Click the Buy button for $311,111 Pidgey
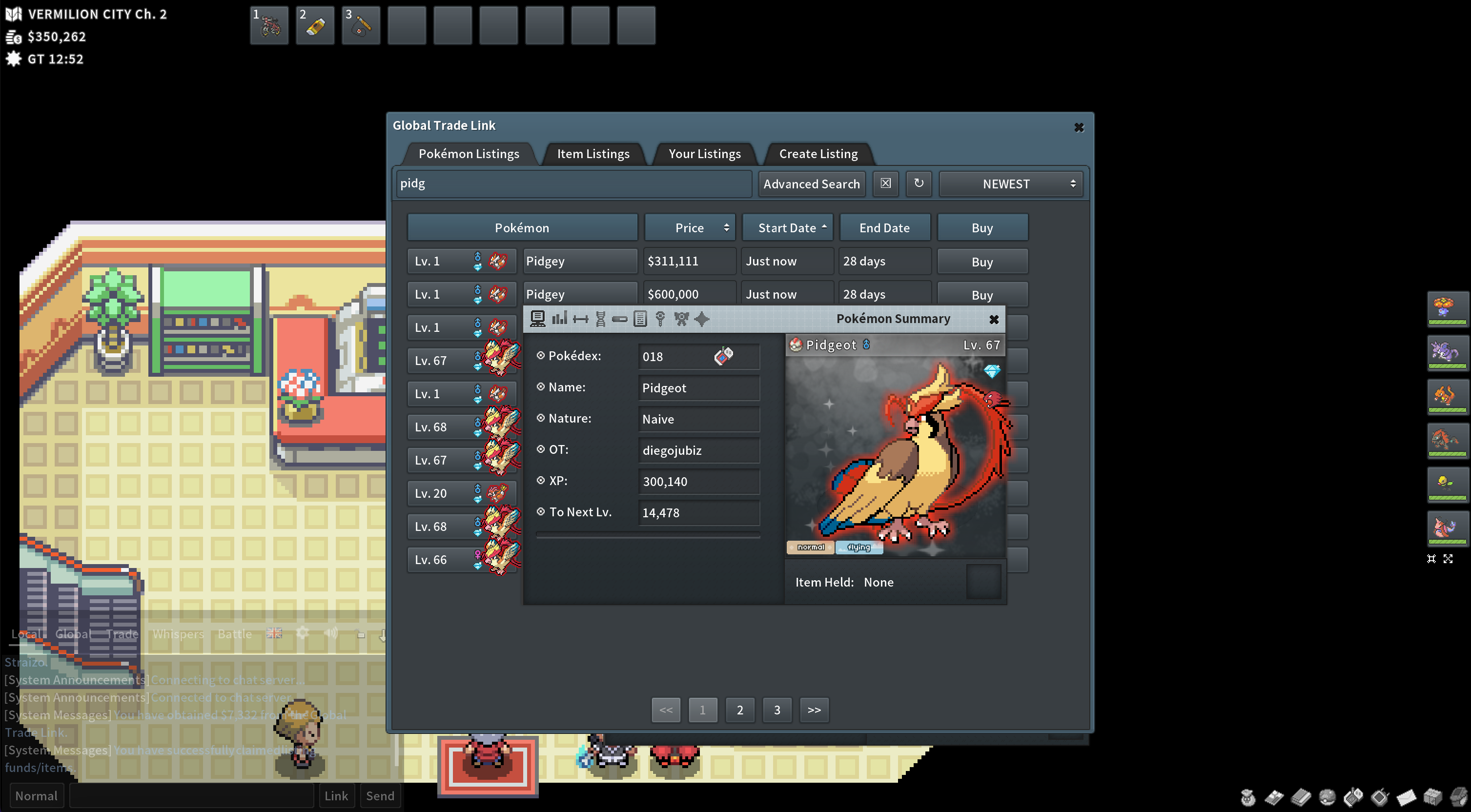Screen dimensions: 1471x812 click(981, 261)
